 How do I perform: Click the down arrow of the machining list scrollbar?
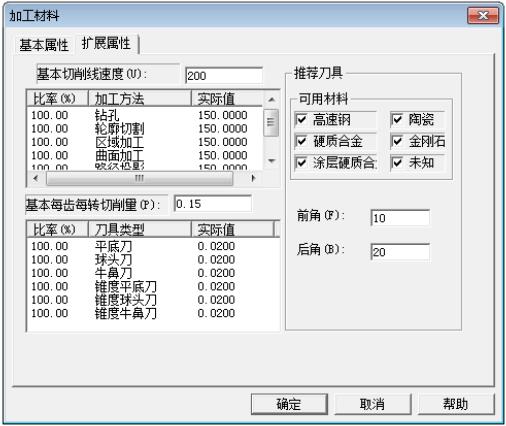point(271,161)
